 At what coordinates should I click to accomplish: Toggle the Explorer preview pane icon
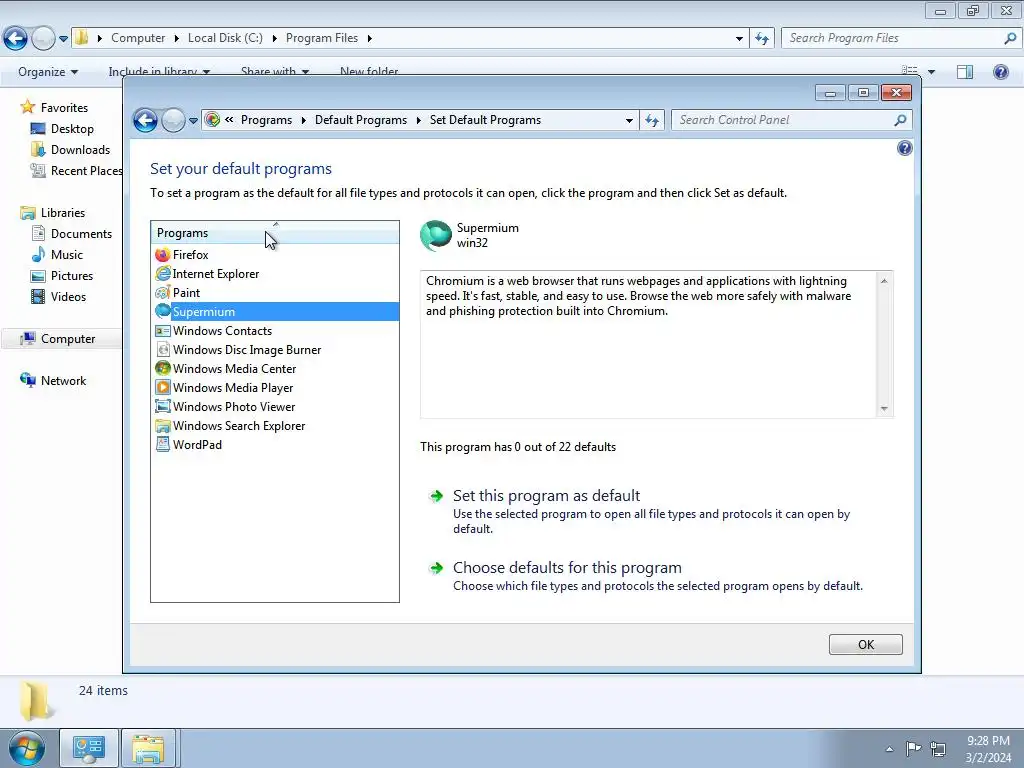coord(965,72)
